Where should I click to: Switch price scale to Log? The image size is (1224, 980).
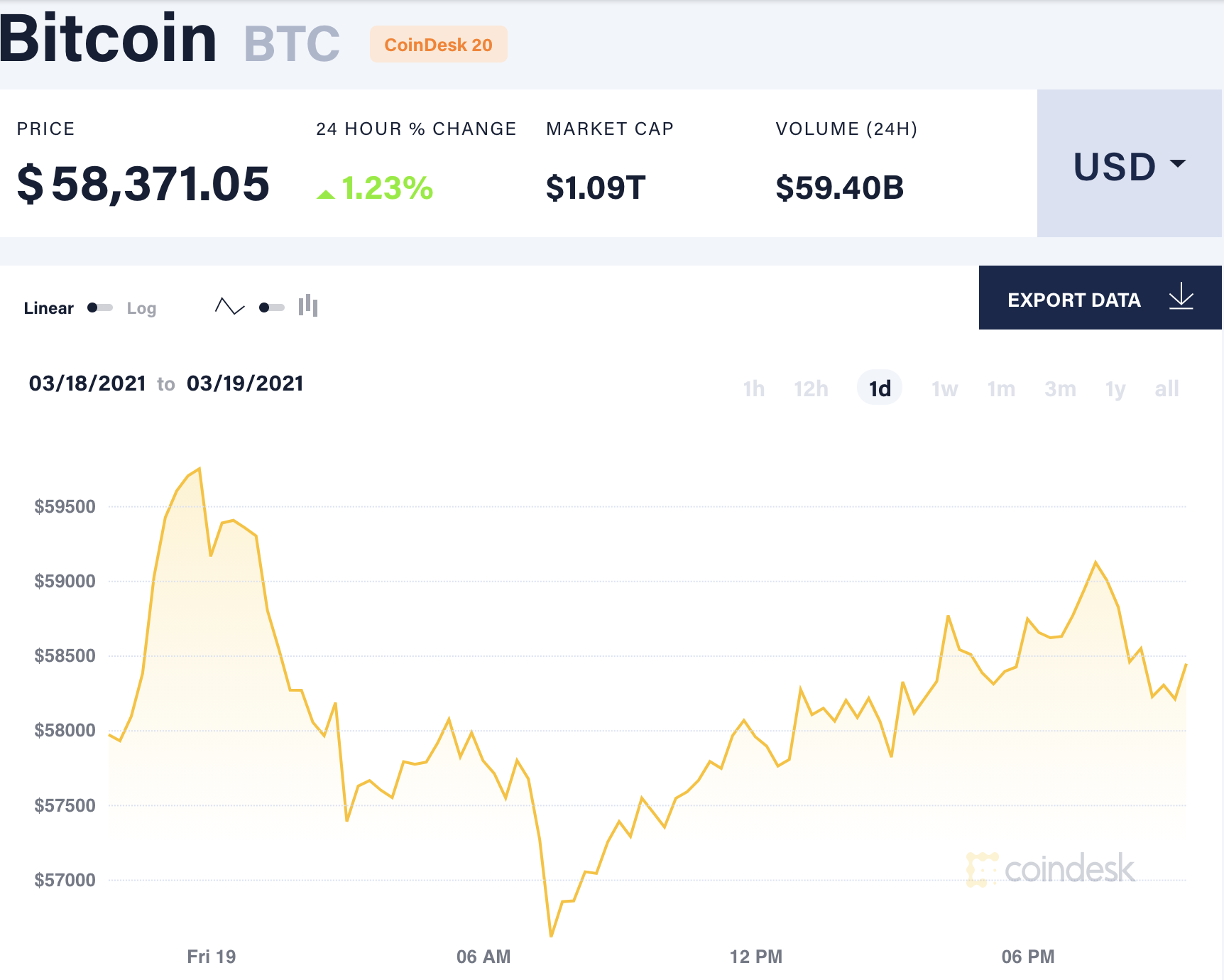142,307
